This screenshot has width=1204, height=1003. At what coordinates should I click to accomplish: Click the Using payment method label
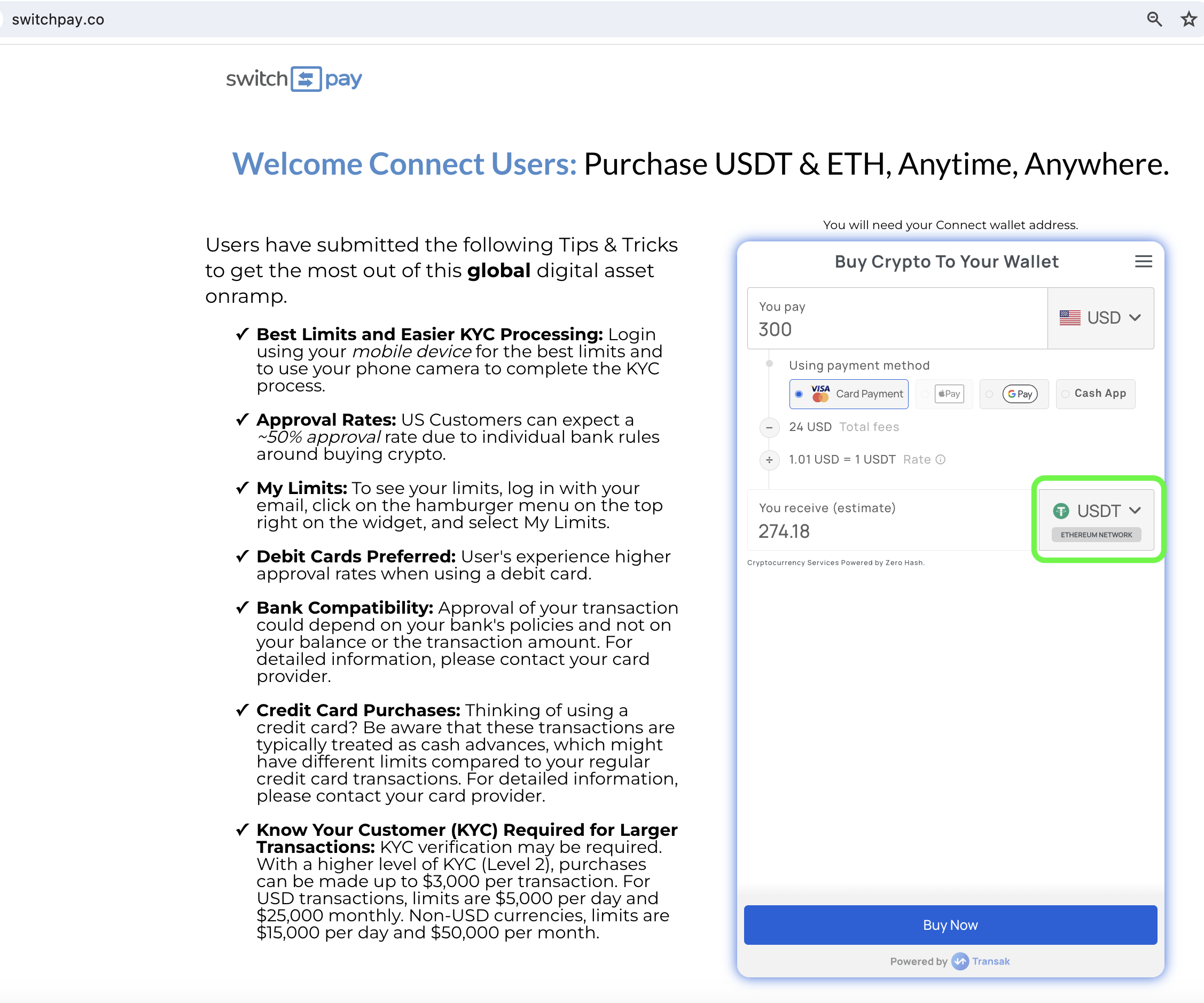click(859, 366)
